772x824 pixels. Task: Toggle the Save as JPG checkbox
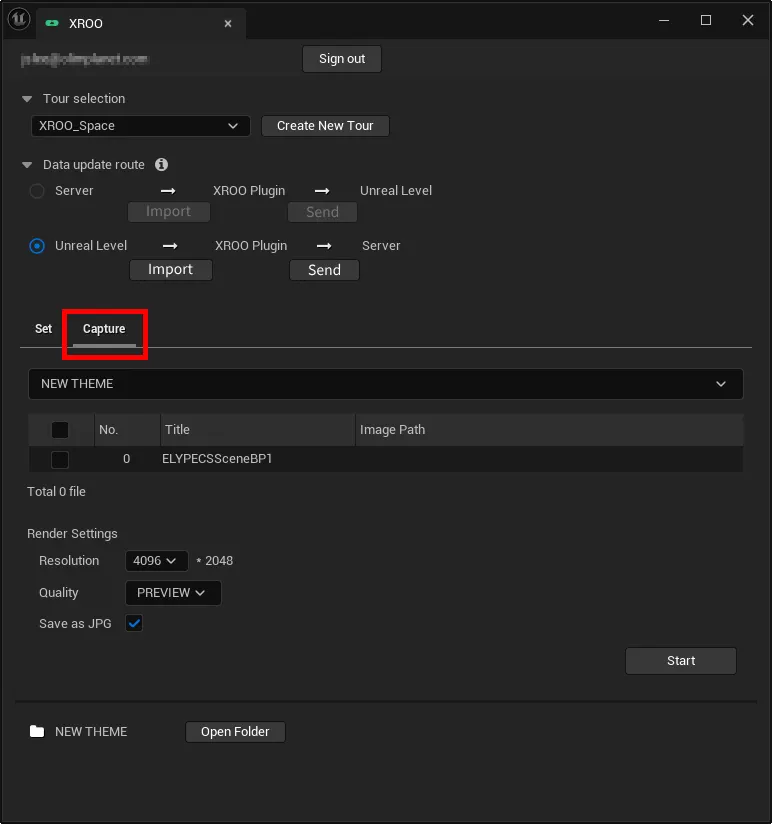(x=134, y=623)
